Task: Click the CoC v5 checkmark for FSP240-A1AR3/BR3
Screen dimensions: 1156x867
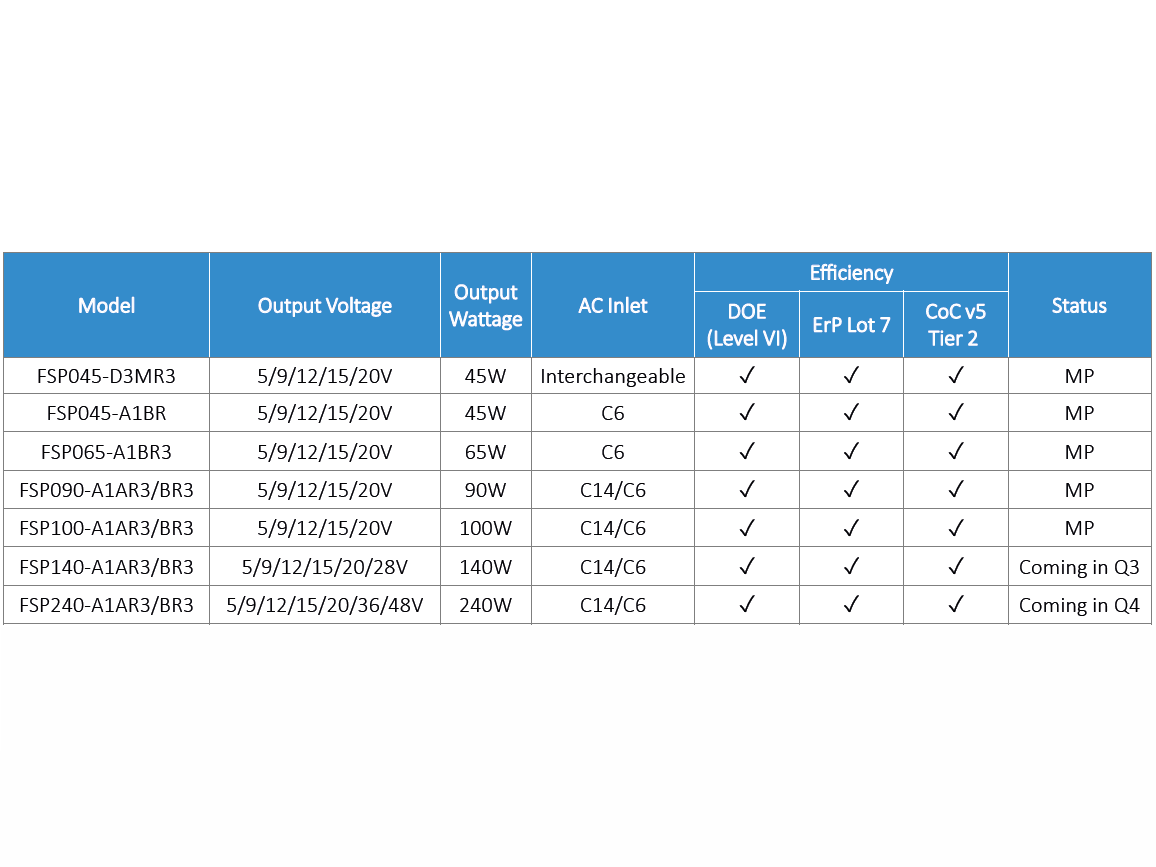Action: point(955,605)
